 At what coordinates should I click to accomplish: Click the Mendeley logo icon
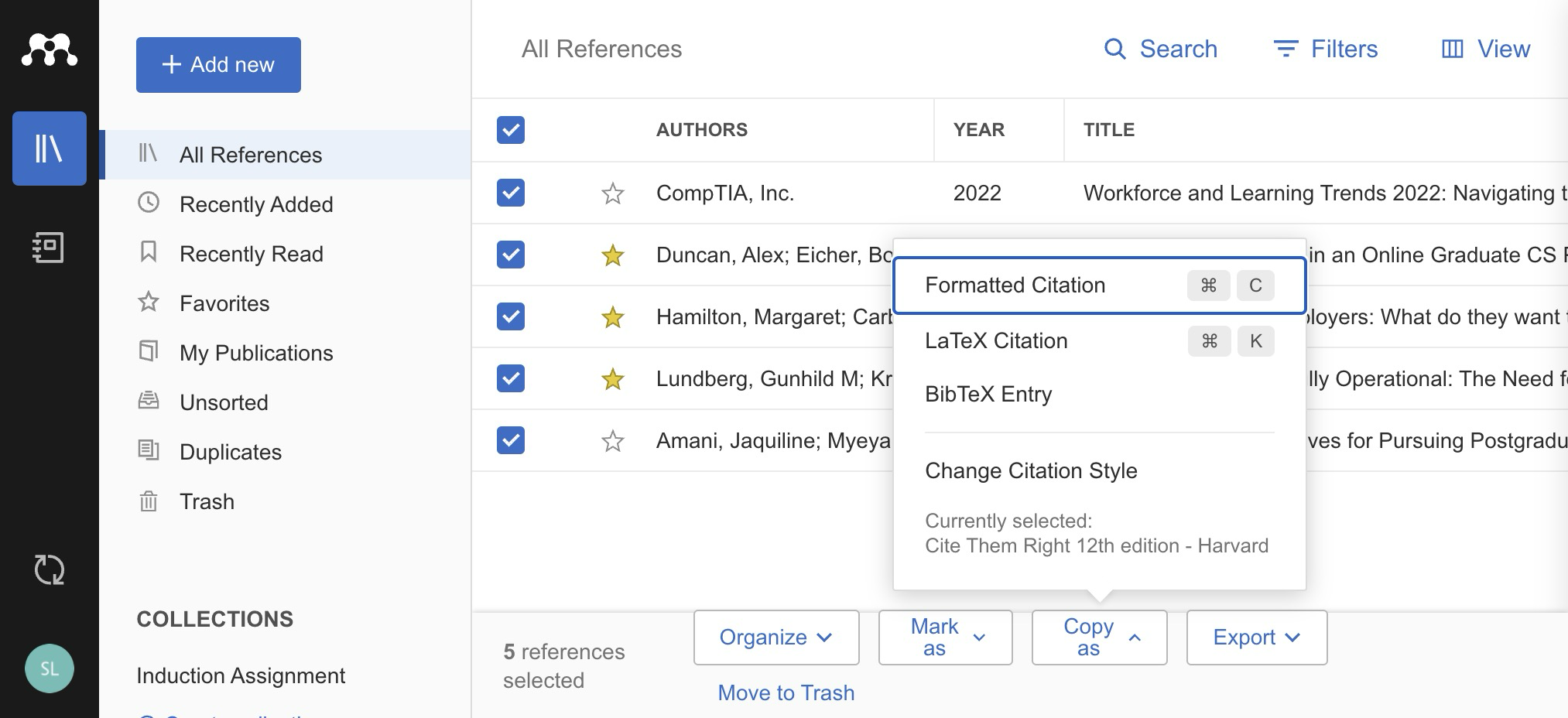49,50
